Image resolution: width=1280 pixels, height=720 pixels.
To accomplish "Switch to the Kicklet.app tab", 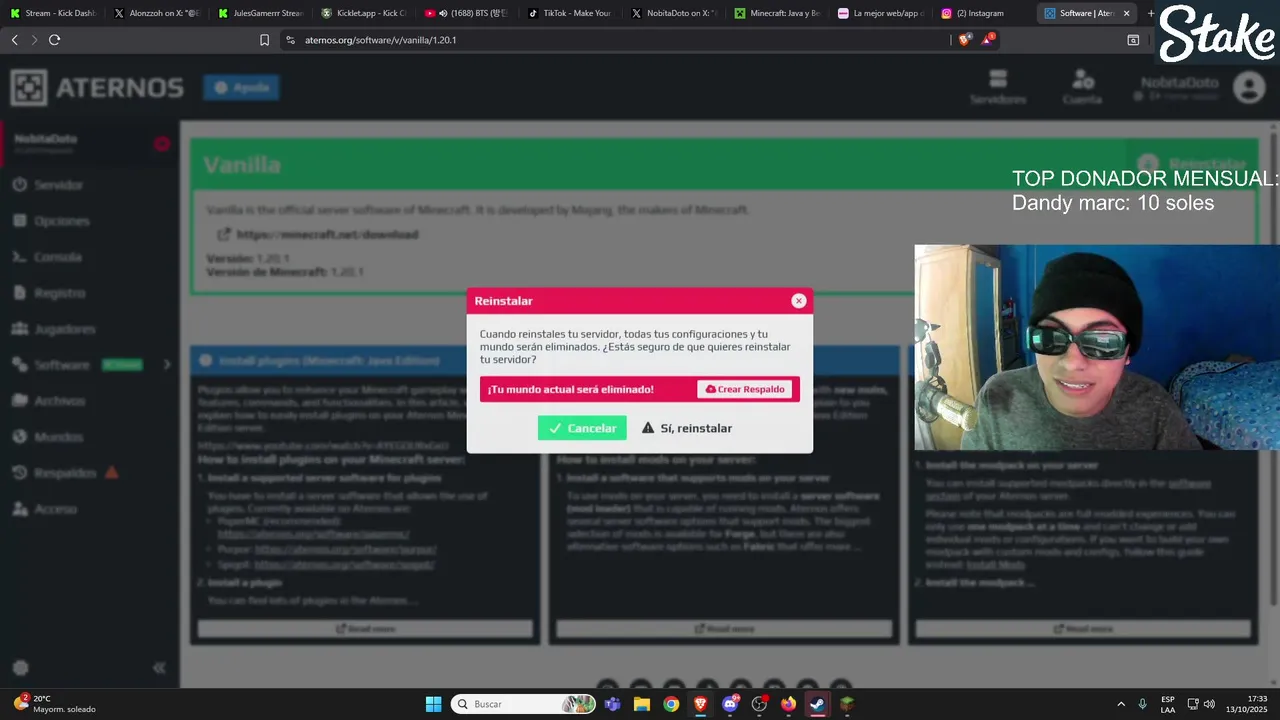I will (364, 13).
